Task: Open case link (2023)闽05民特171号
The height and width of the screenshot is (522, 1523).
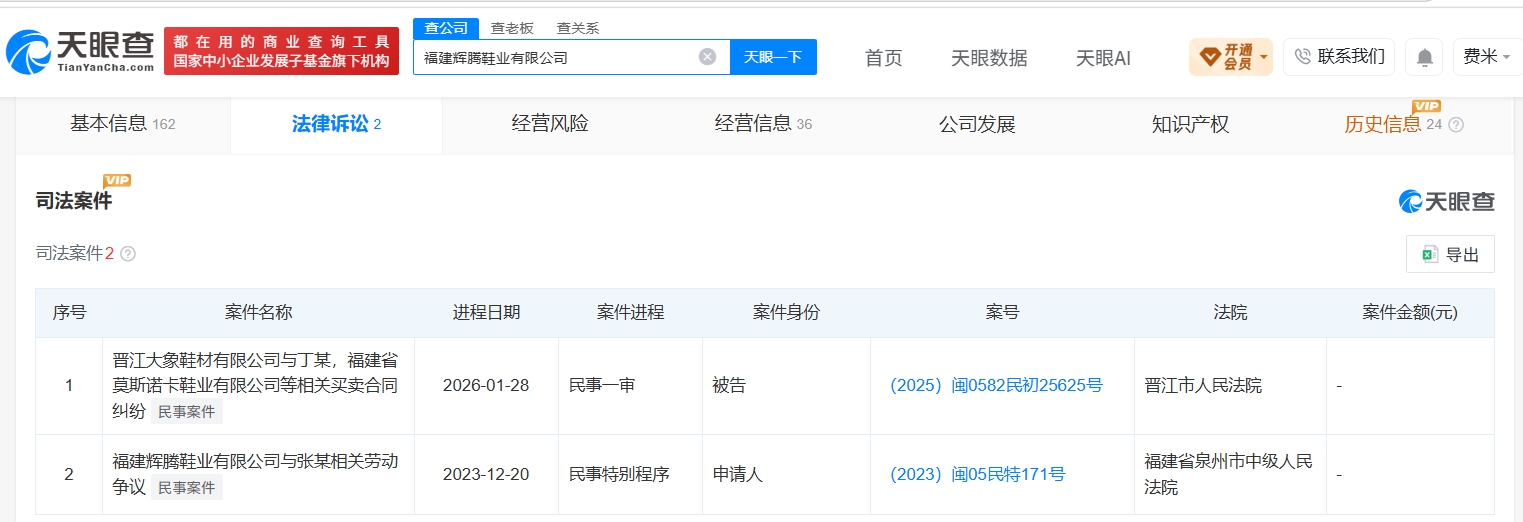Action: (x=977, y=474)
